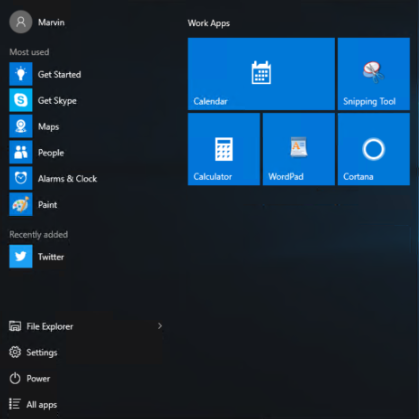Screen dimensions: 419x419
Task: Launch the Snipping Tool tile
Action: (x=374, y=74)
